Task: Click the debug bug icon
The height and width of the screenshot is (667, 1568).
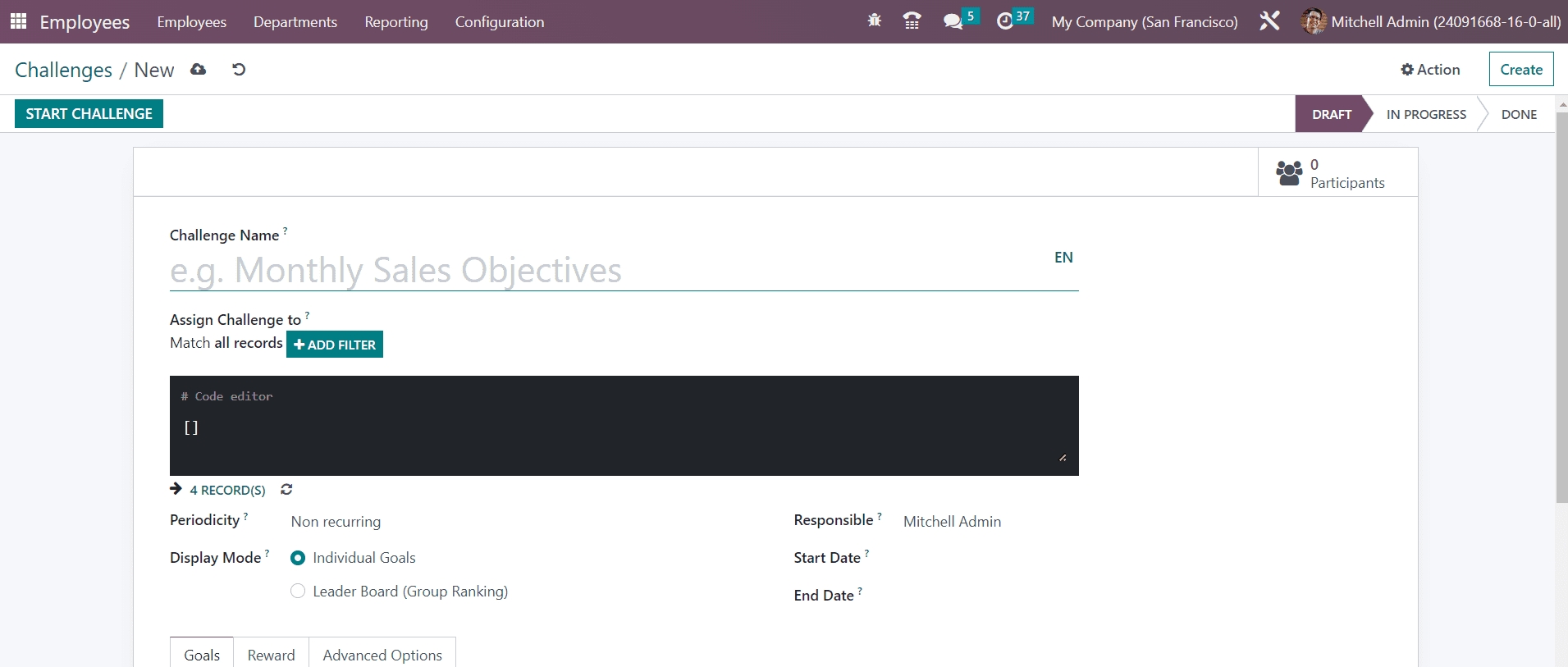Action: [874, 21]
